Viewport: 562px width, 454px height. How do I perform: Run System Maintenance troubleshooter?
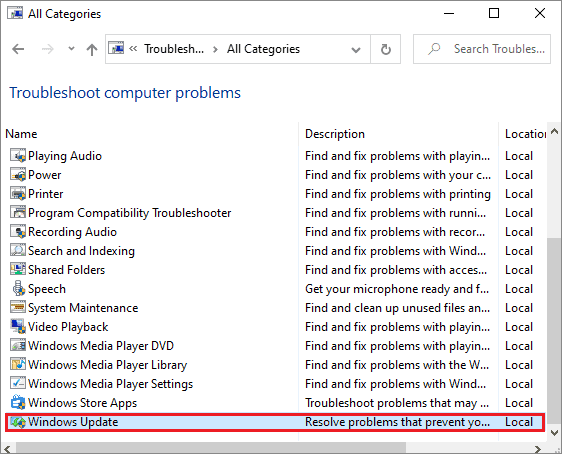83,308
